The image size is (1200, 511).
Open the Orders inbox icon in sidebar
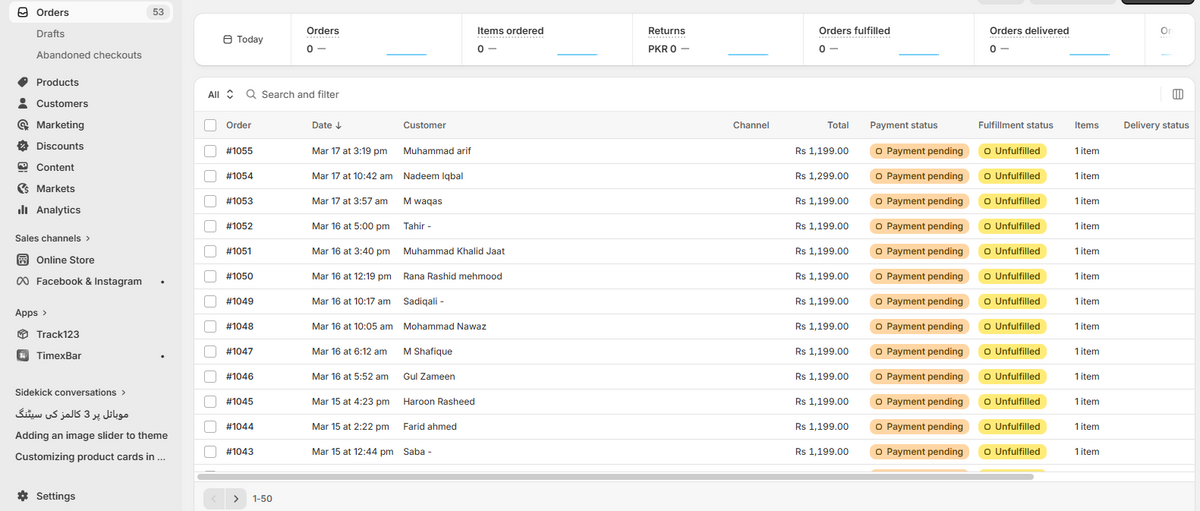[x=23, y=12]
